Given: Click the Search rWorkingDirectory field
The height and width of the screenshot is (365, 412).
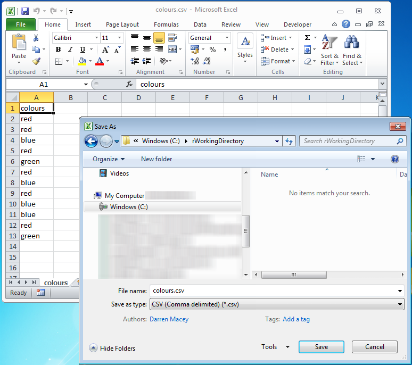Looking at the screenshot, I should click(352, 141).
